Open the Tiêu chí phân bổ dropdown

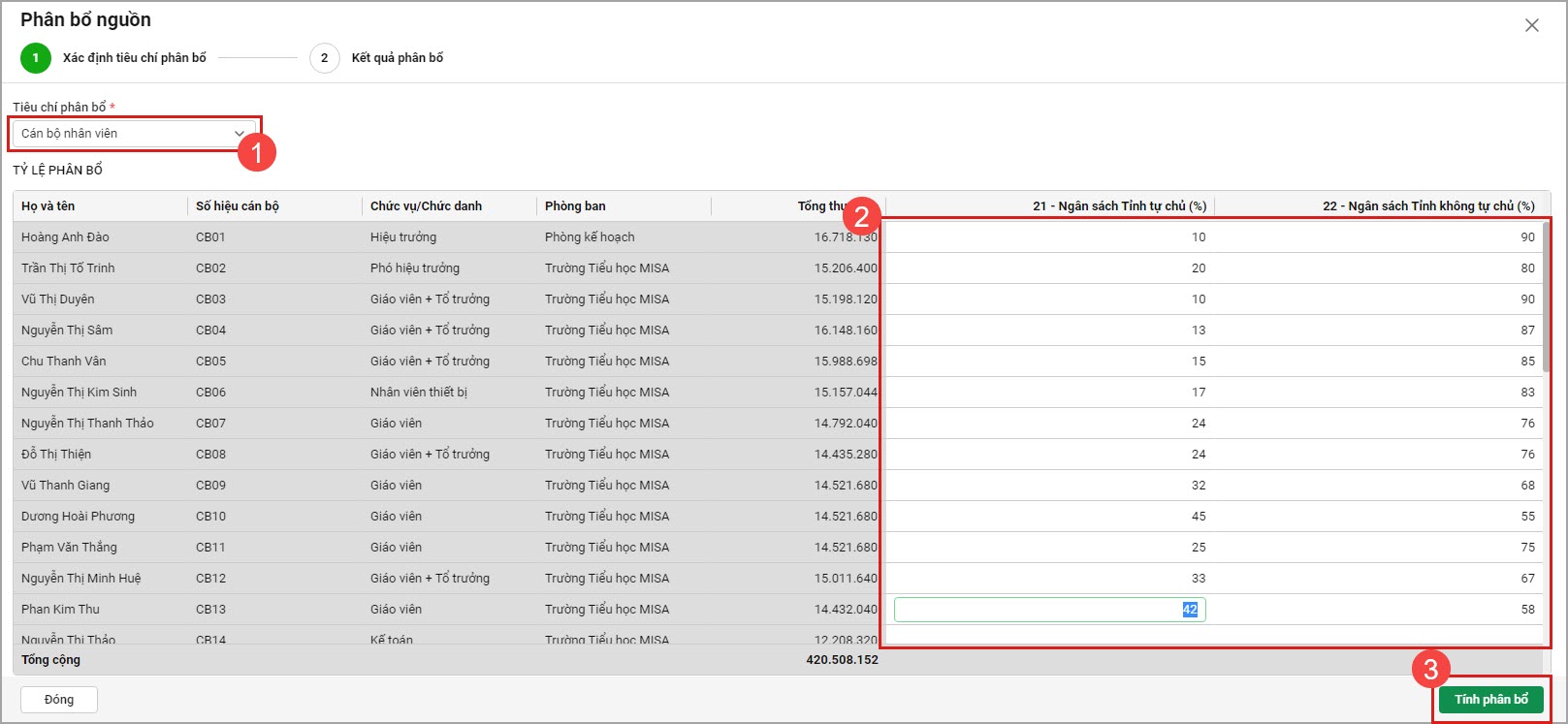pos(134,134)
